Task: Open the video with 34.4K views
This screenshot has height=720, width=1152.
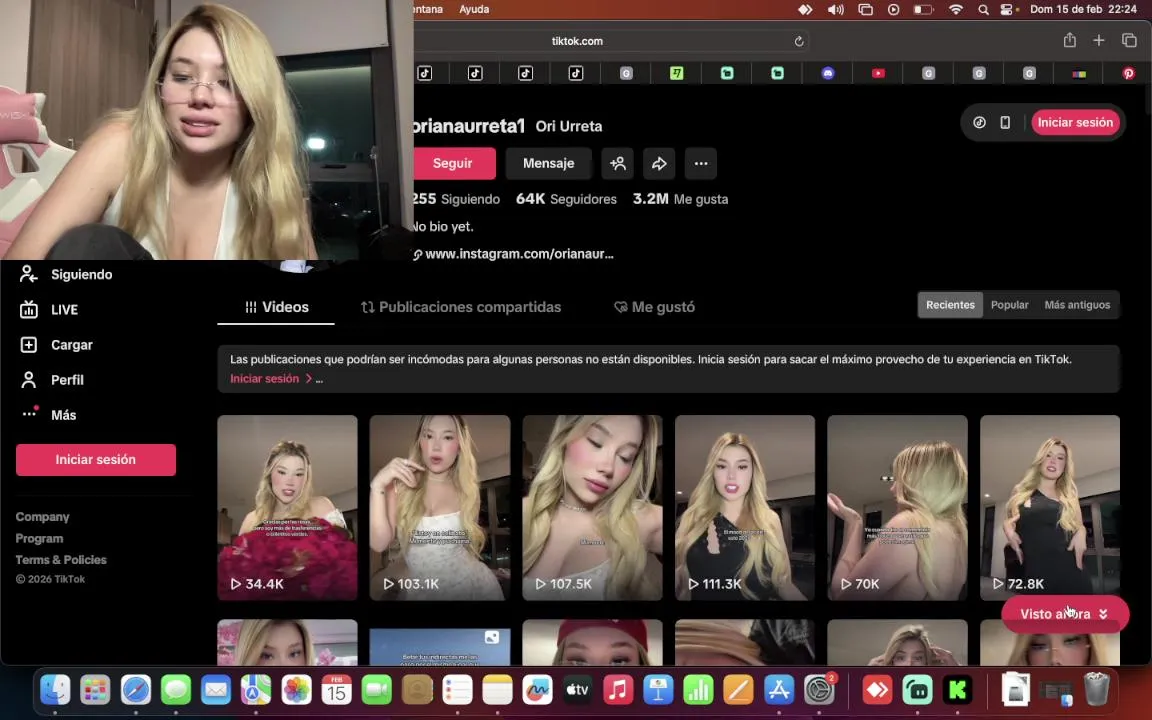Action: point(287,508)
